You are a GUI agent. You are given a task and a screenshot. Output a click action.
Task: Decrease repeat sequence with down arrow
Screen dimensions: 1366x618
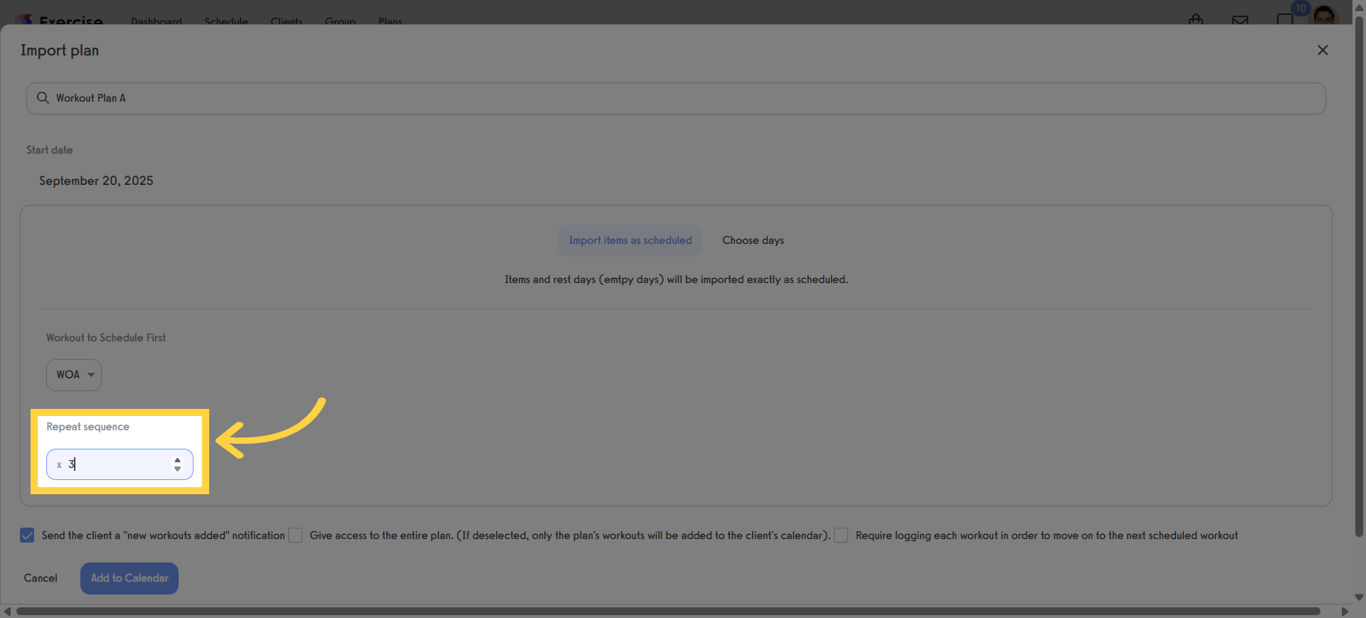[x=177, y=469]
